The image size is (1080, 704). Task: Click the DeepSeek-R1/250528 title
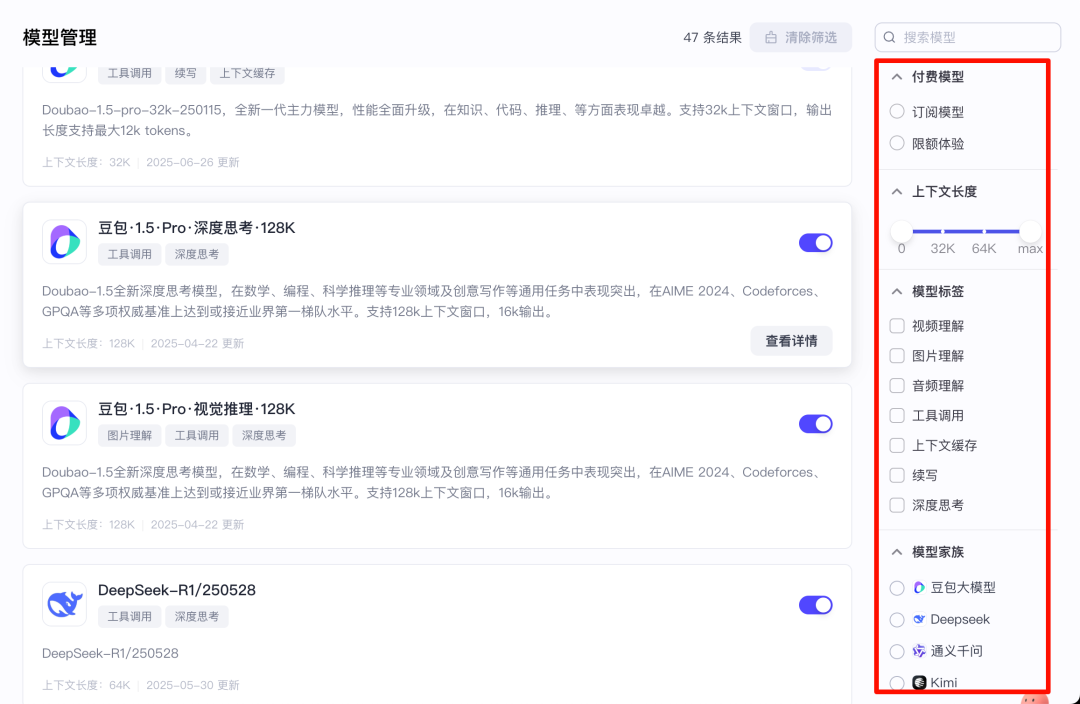[x=177, y=590]
